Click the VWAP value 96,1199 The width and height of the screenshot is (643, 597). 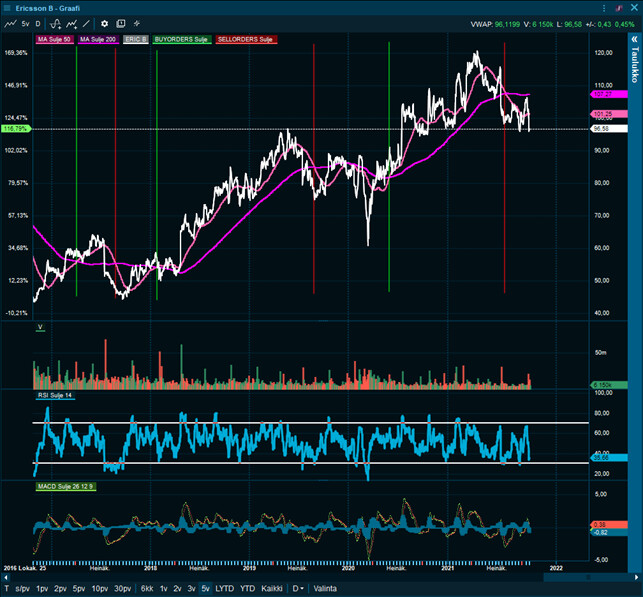click(507, 24)
